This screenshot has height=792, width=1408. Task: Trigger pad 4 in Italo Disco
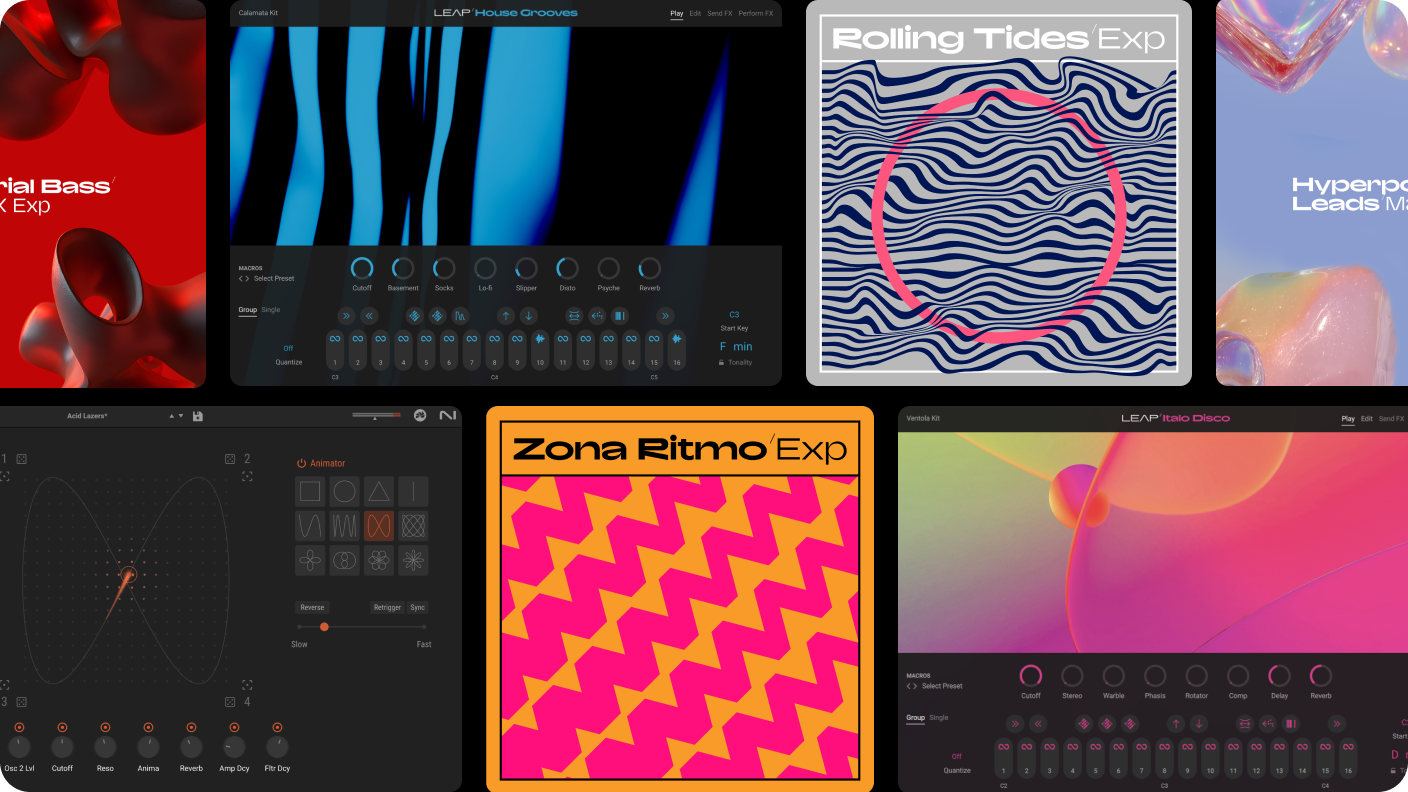point(1072,758)
